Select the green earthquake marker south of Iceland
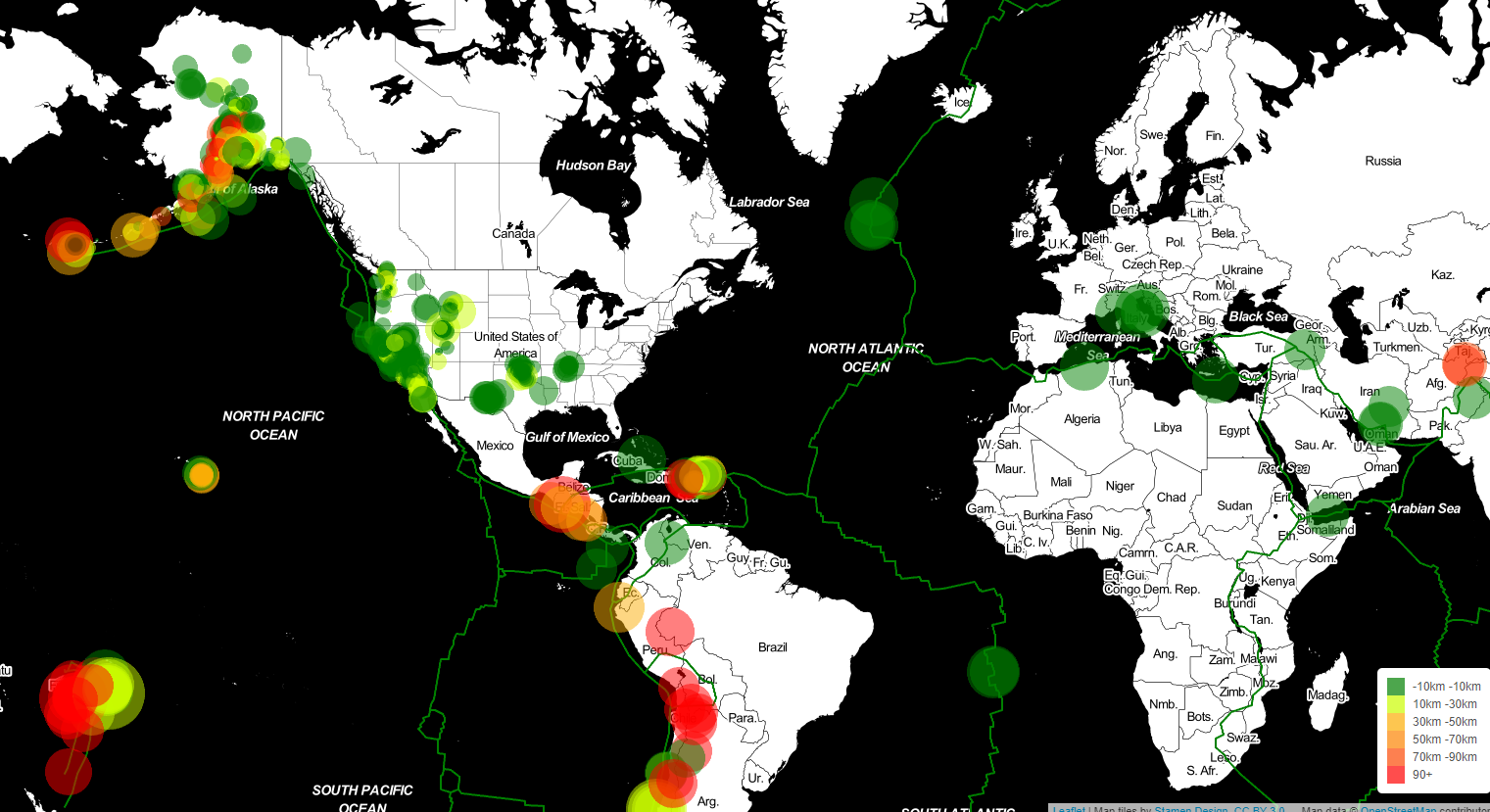The width and height of the screenshot is (1490, 812). 871,224
